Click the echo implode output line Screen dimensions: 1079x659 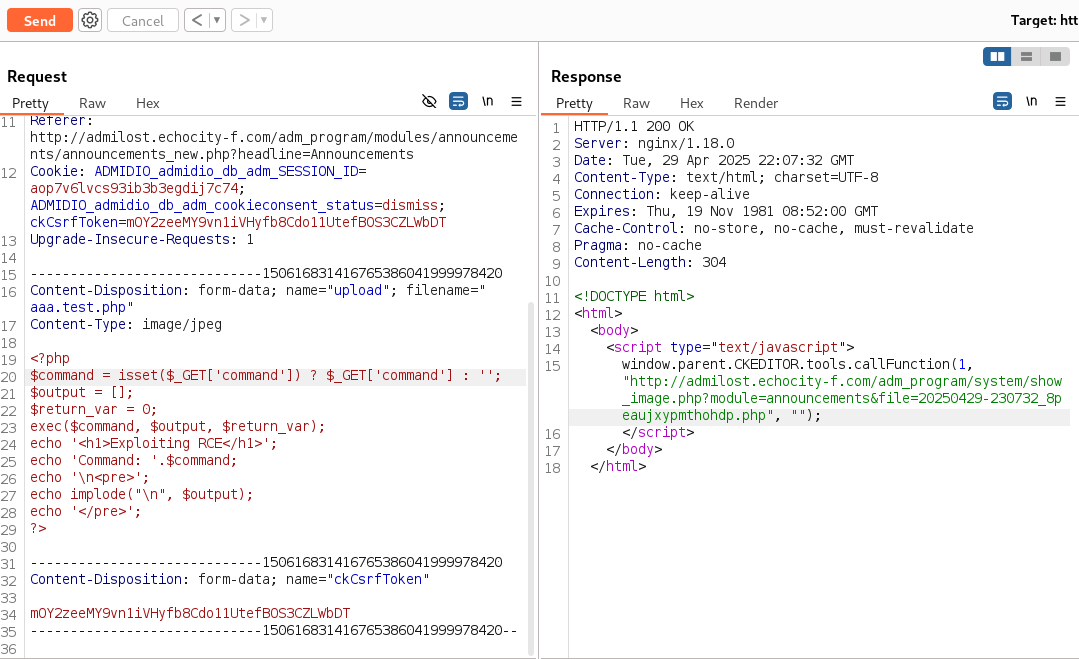(x=141, y=495)
